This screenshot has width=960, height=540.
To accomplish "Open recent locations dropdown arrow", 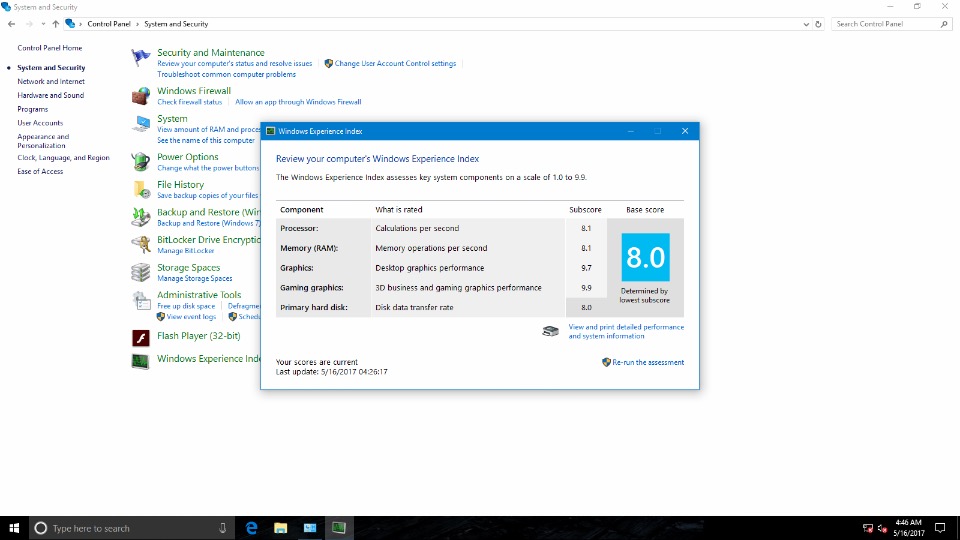I will 43,24.
